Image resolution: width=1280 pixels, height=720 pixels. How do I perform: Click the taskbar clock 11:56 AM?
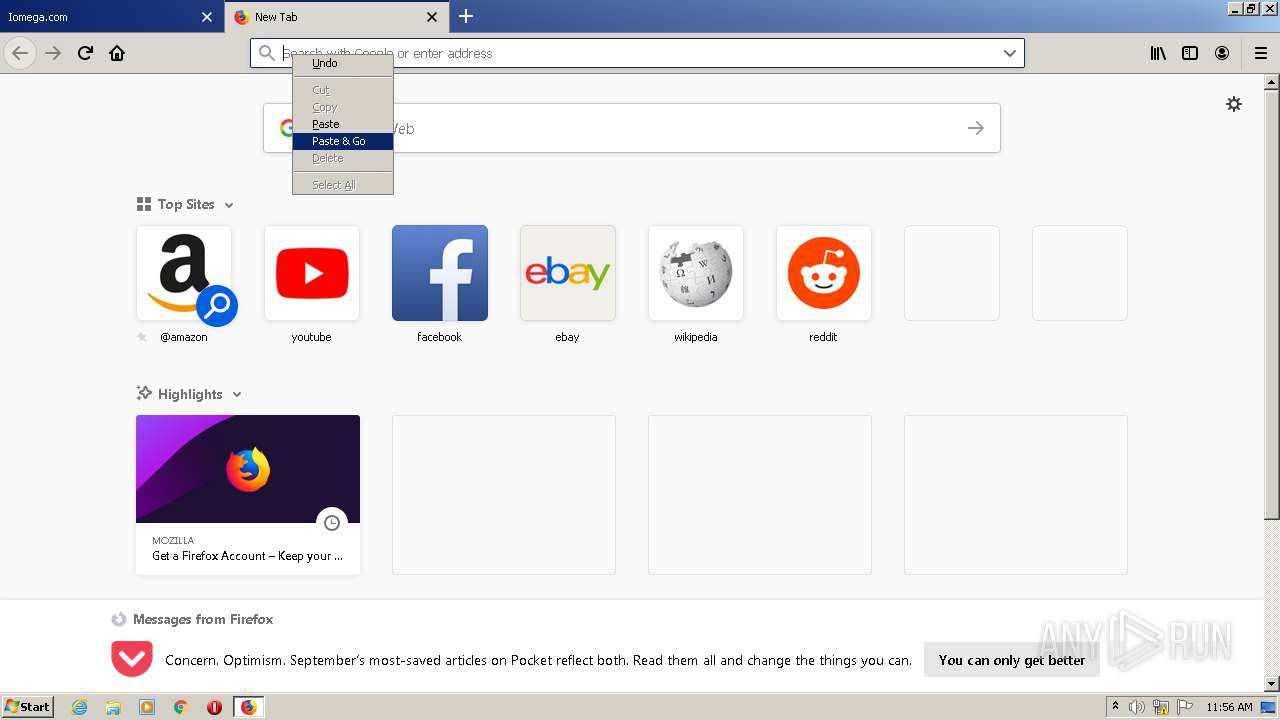1229,707
